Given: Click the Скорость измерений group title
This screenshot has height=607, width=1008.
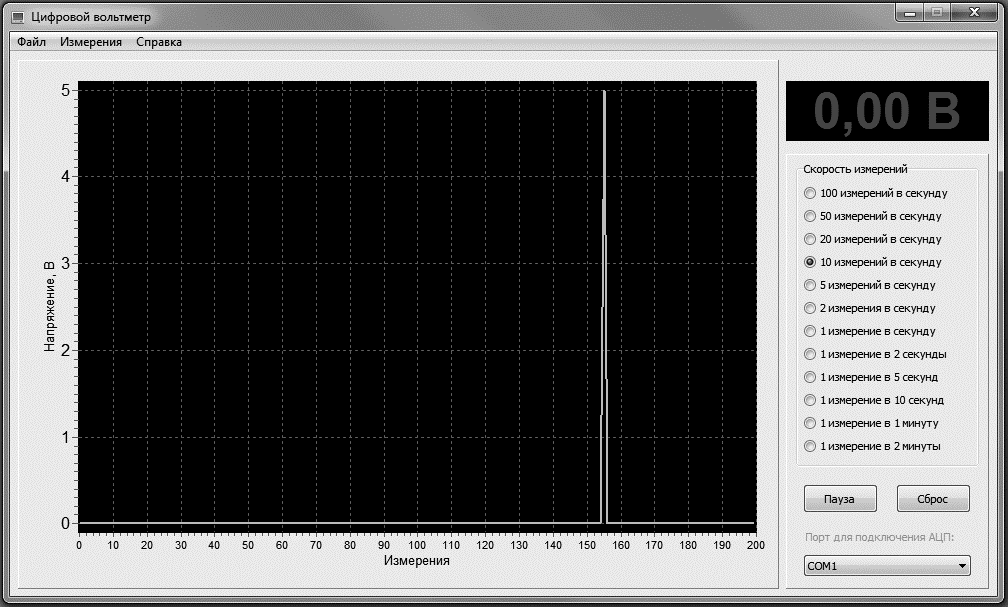Looking at the screenshot, I should click(855, 169).
